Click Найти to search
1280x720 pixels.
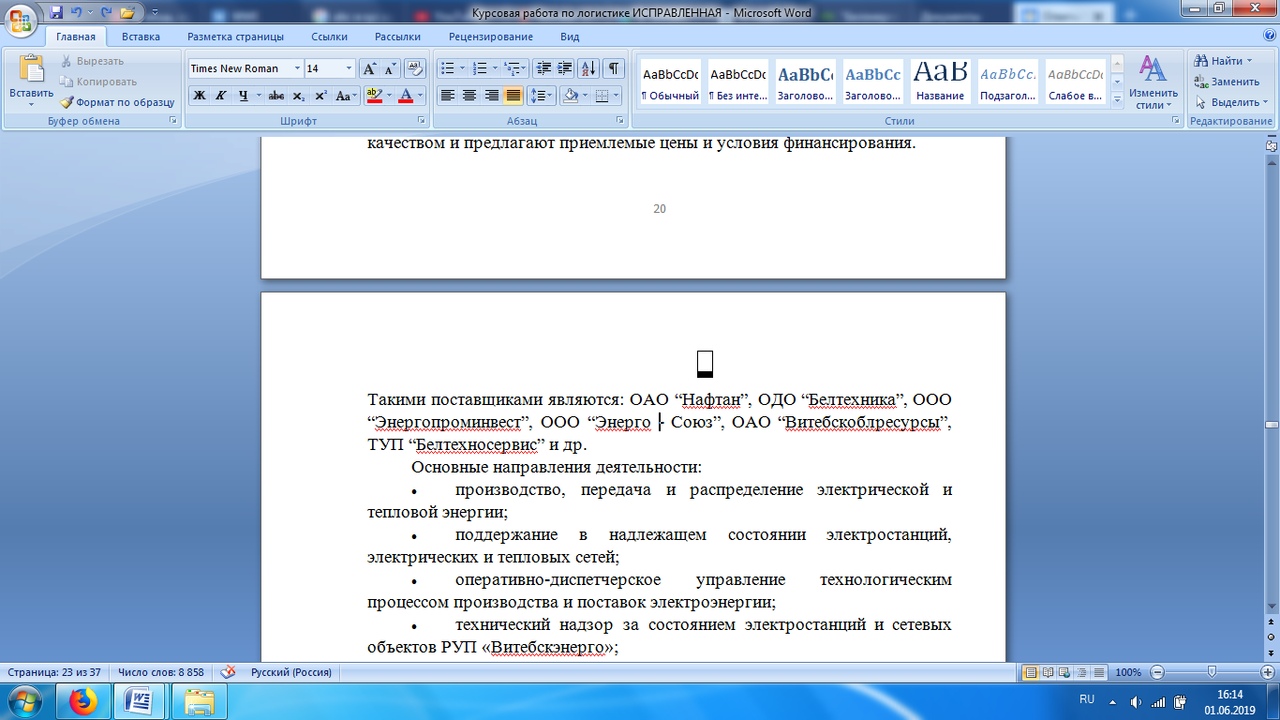coord(1222,61)
